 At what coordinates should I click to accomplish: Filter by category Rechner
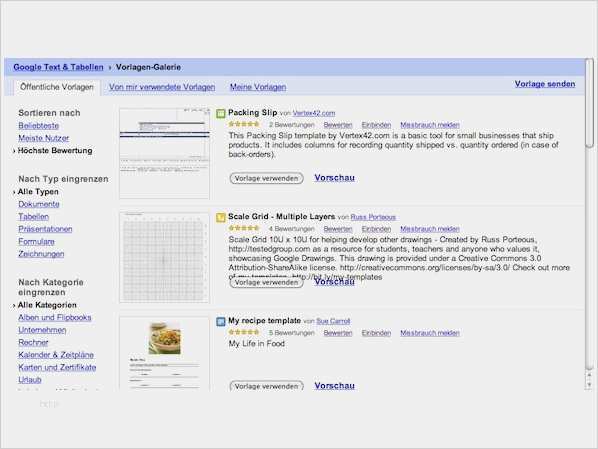[x=34, y=343]
